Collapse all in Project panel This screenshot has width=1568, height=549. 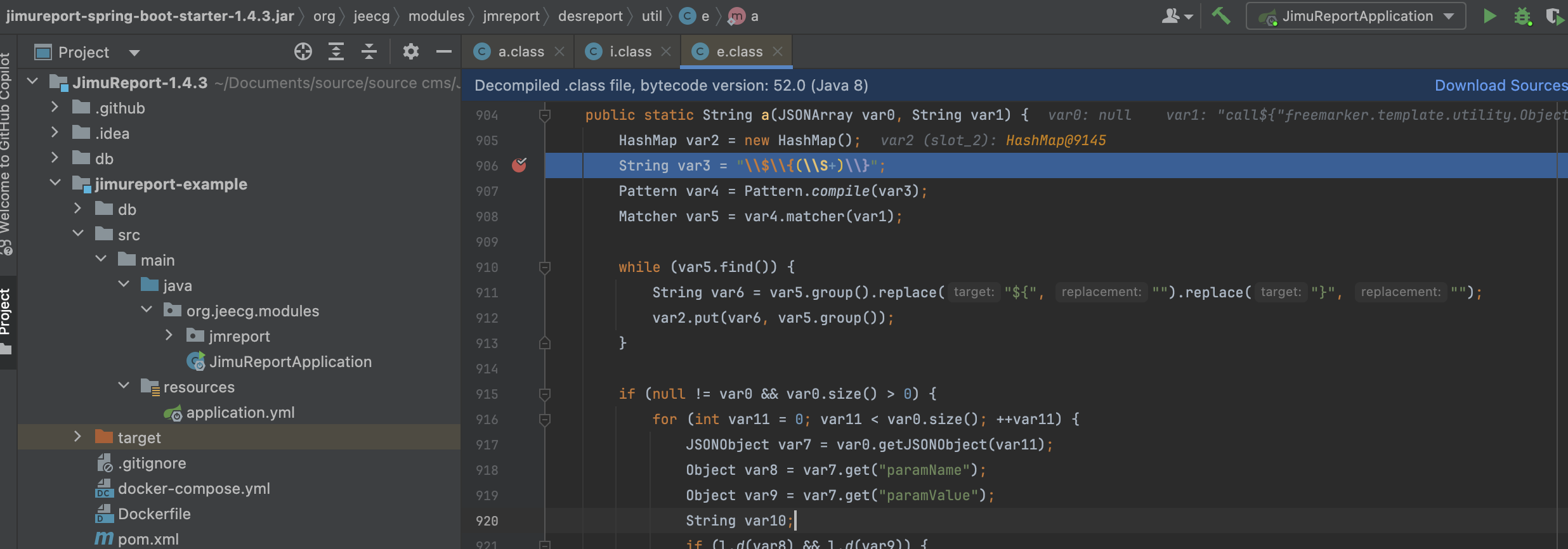tap(369, 51)
